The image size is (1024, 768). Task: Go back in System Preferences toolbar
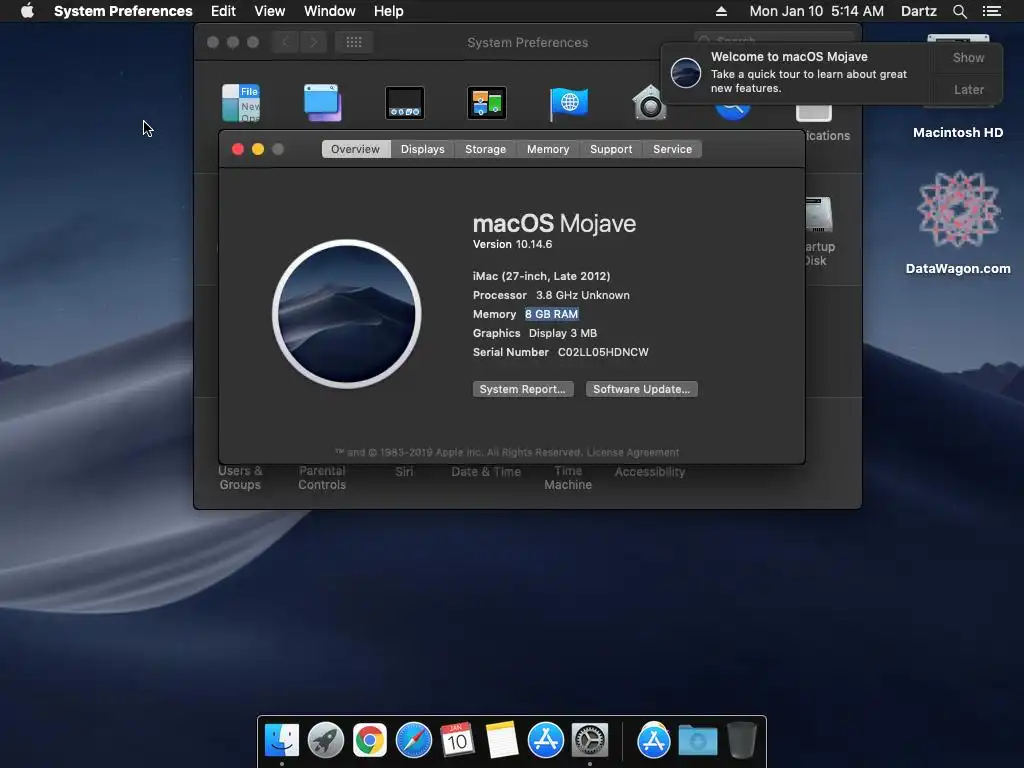pyautogui.click(x=285, y=42)
